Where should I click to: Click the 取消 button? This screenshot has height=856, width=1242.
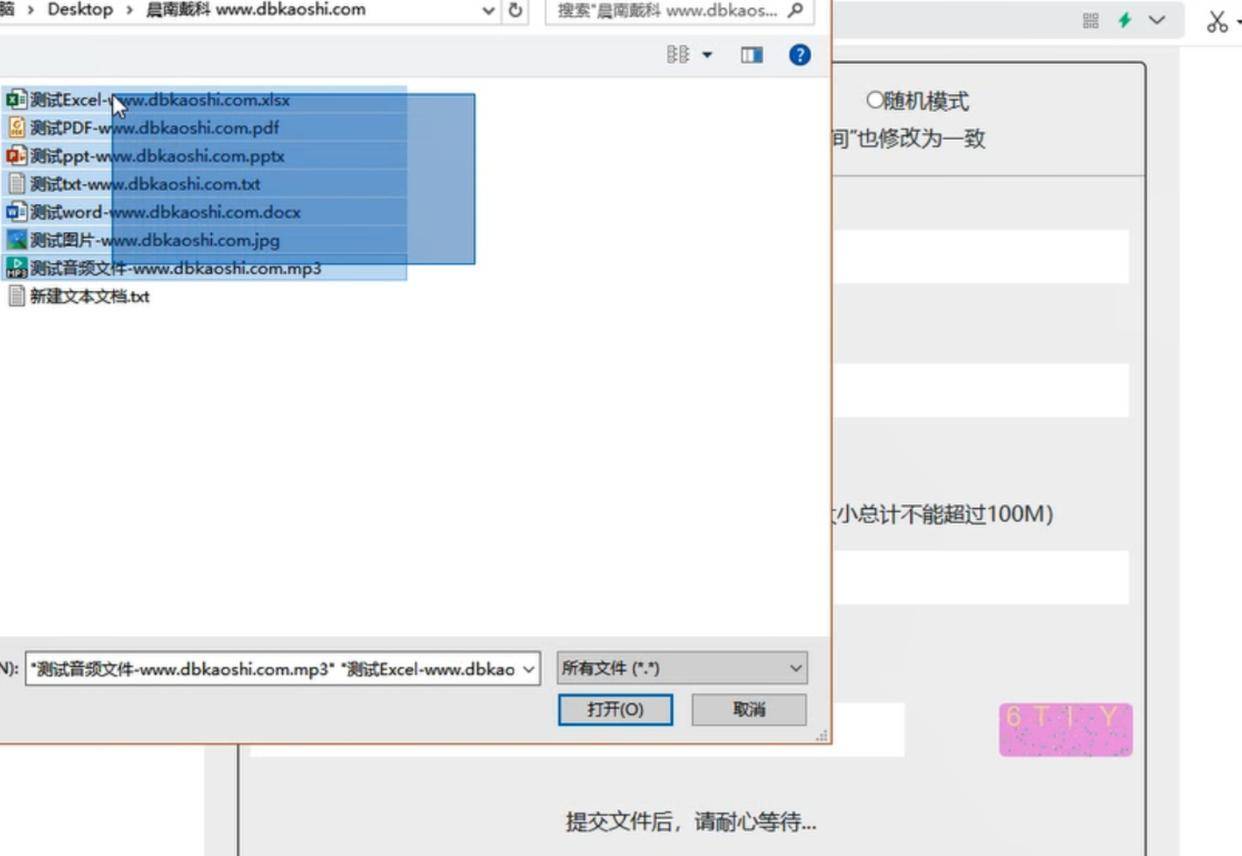749,710
